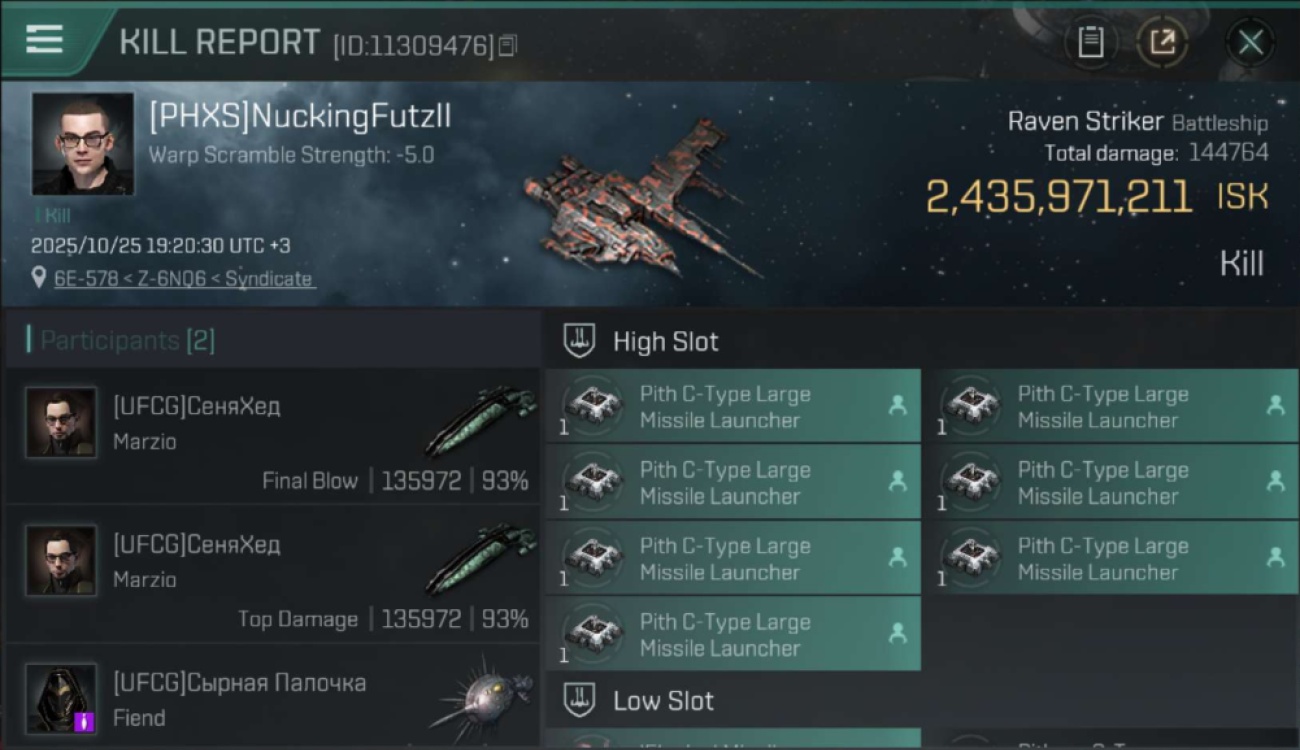Open the 6E-578 Syndicate location link
1300x750 pixels.
pos(184,279)
